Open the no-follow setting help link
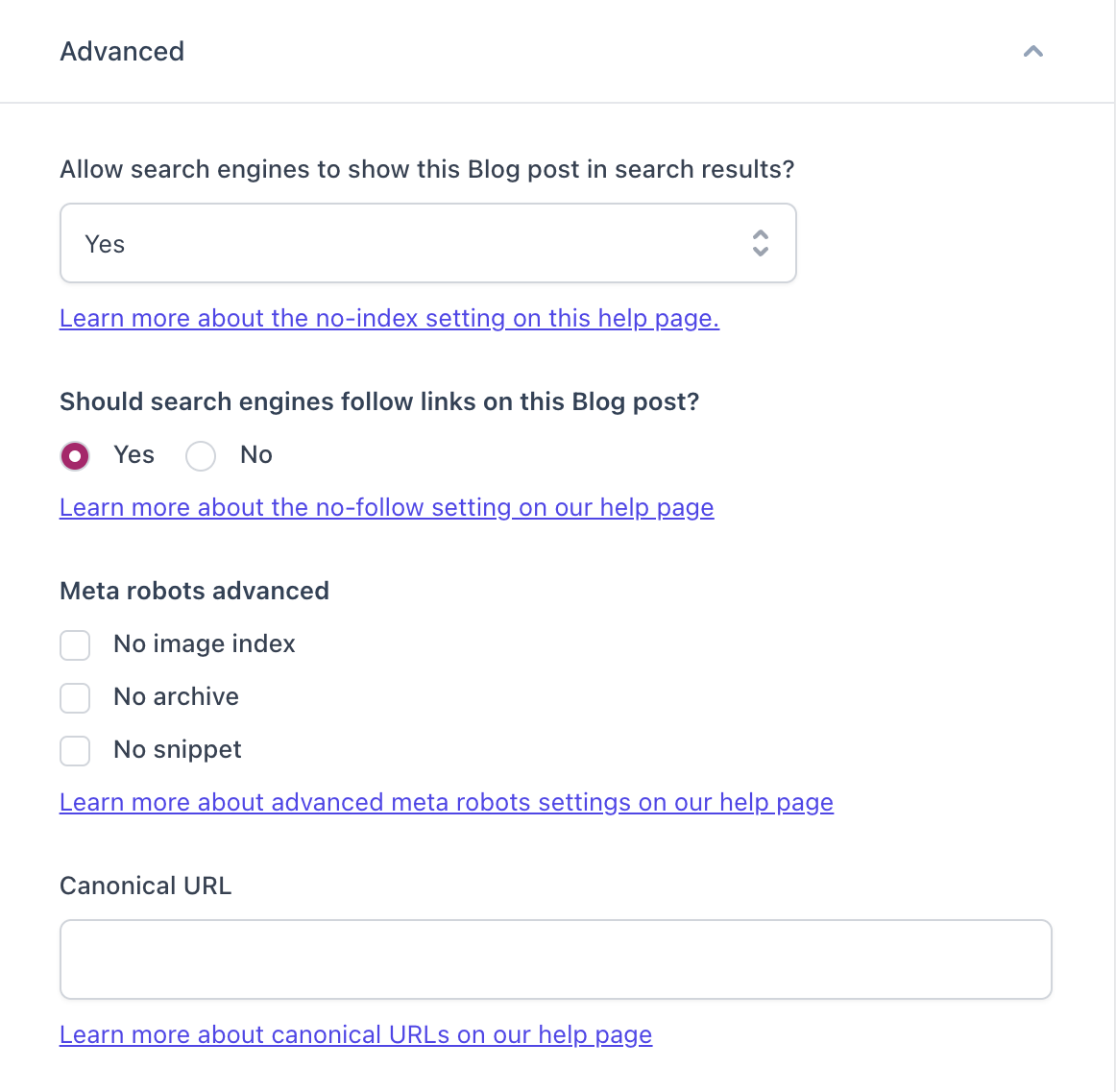 point(386,508)
